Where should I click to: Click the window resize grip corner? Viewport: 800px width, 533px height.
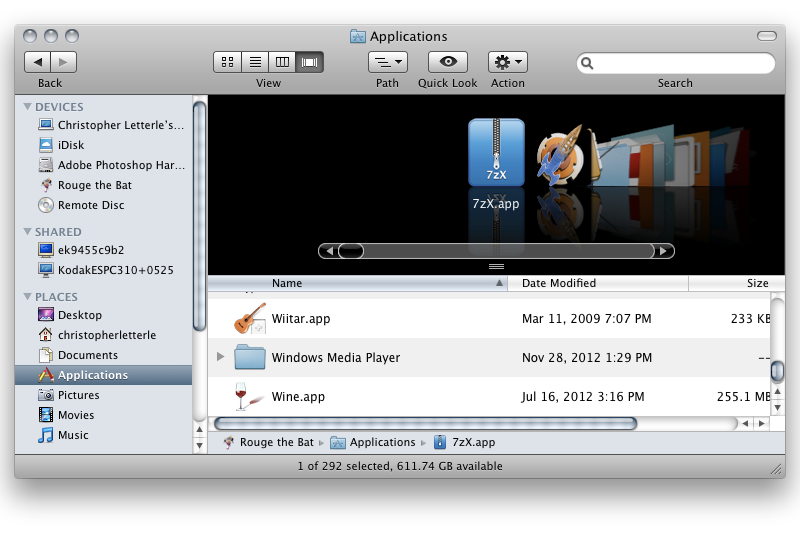point(776,469)
